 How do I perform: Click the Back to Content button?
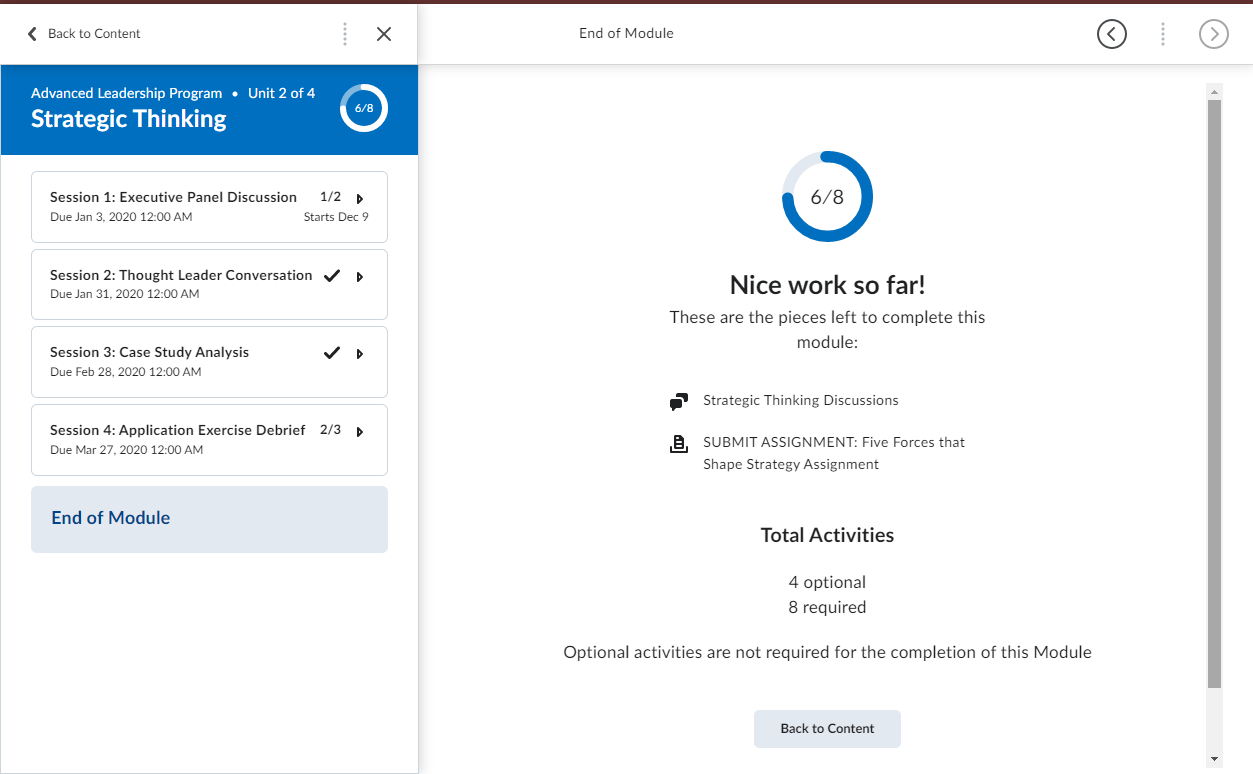pyautogui.click(x=827, y=729)
